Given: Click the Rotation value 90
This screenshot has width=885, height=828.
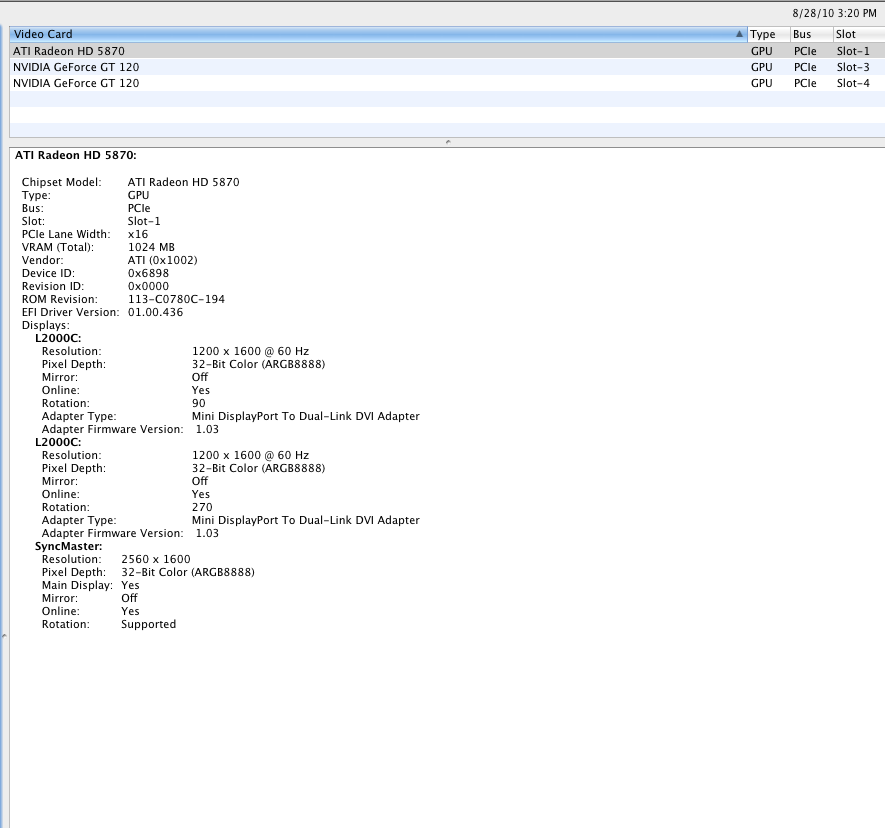Looking at the screenshot, I should (199, 403).
